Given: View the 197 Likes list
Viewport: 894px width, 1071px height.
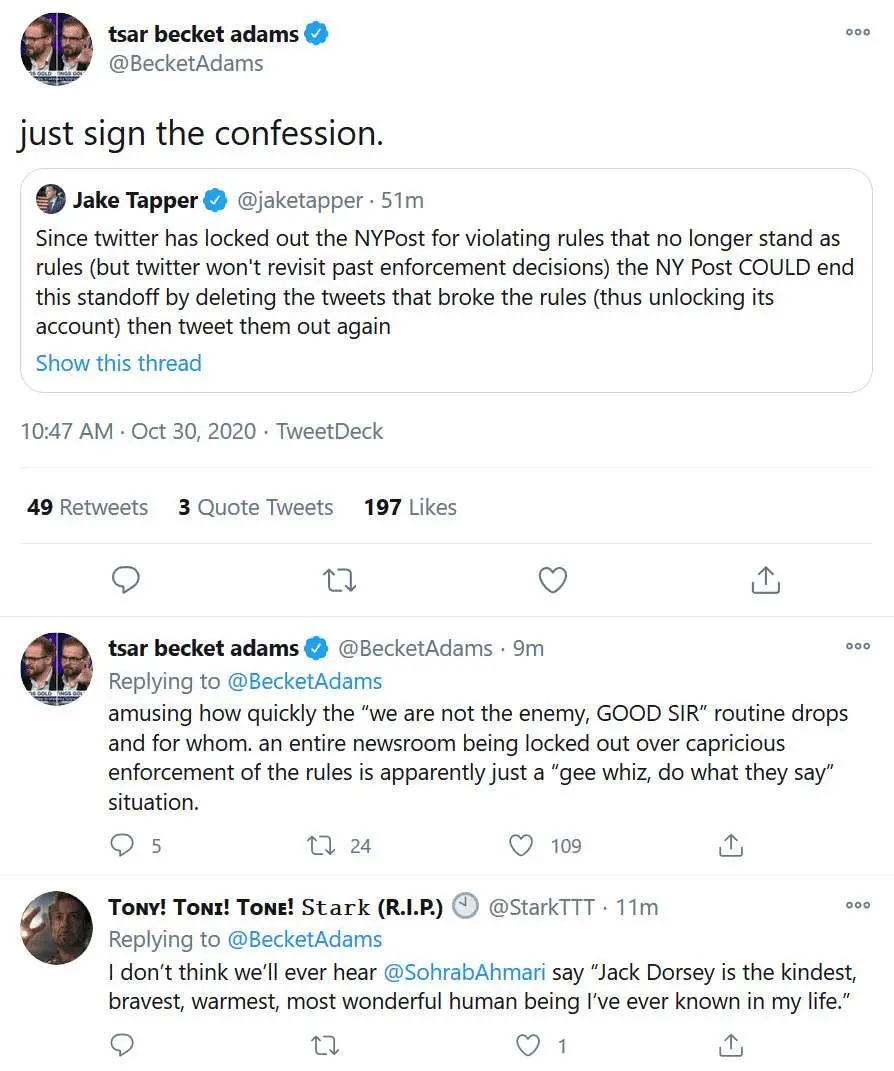Looking at the screenshot, I should click(x=410, y=507).
